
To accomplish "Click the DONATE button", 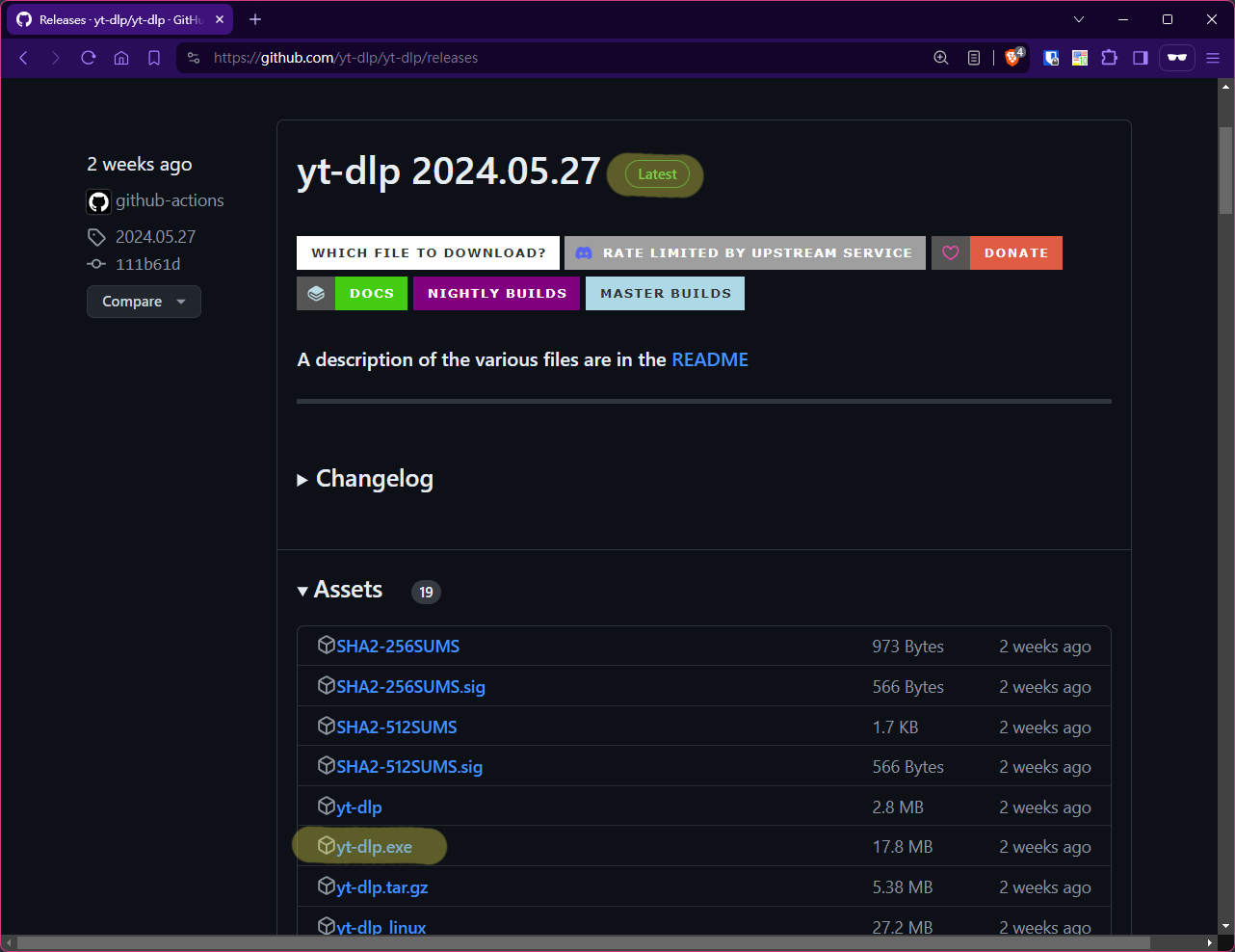I will point(1016,252).
